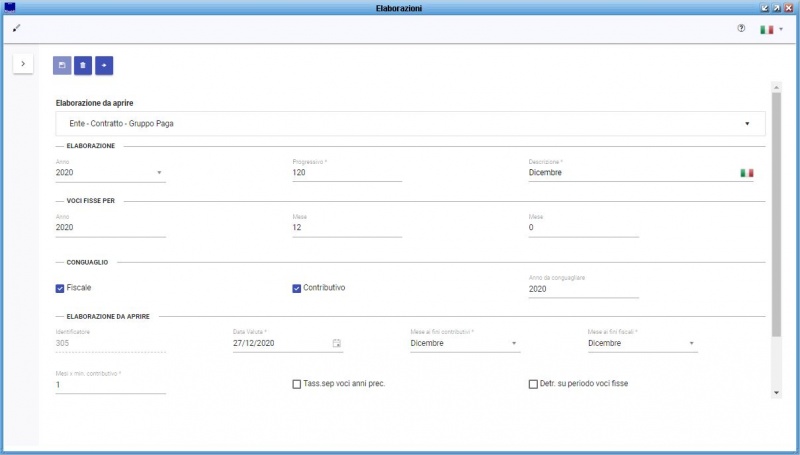Uncheck the Fiscale checkbox
The width and height of the screenshot is (800, 455).
(x=61, y=288)
